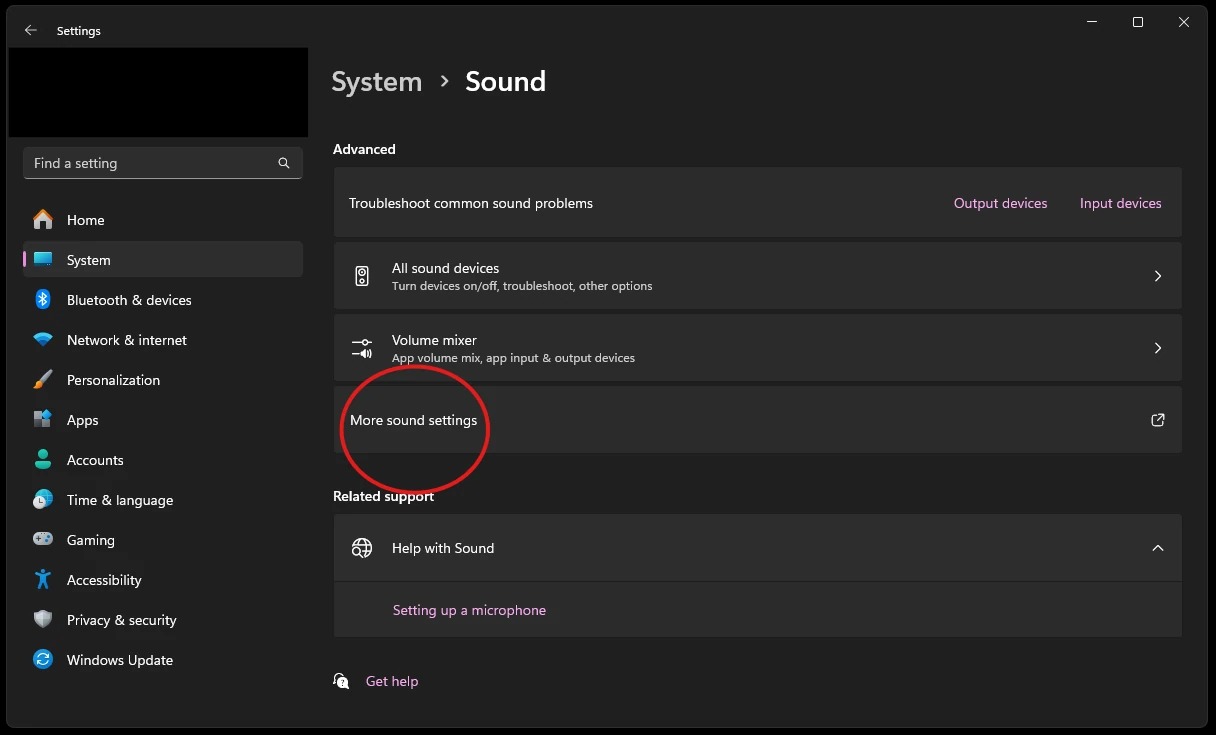
Task: Click the Privacy & security shield icon
Action: (43, 620)
